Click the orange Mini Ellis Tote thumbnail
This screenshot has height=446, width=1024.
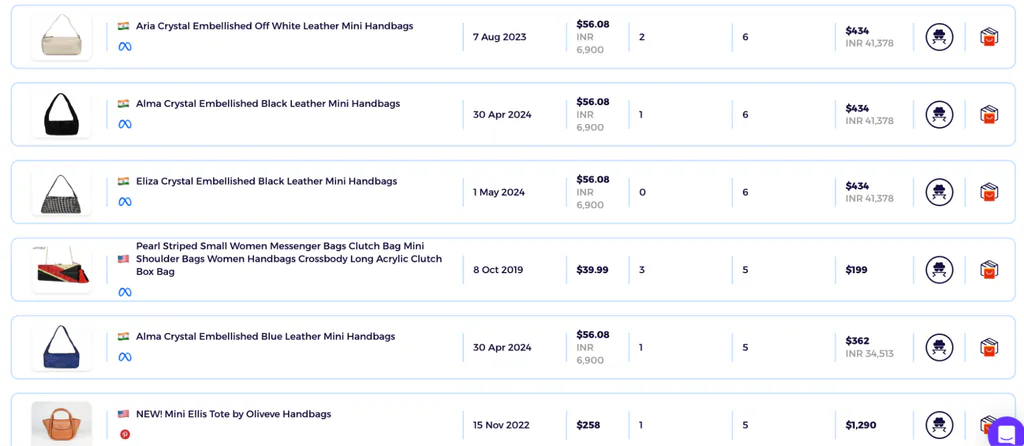[62, 423]
